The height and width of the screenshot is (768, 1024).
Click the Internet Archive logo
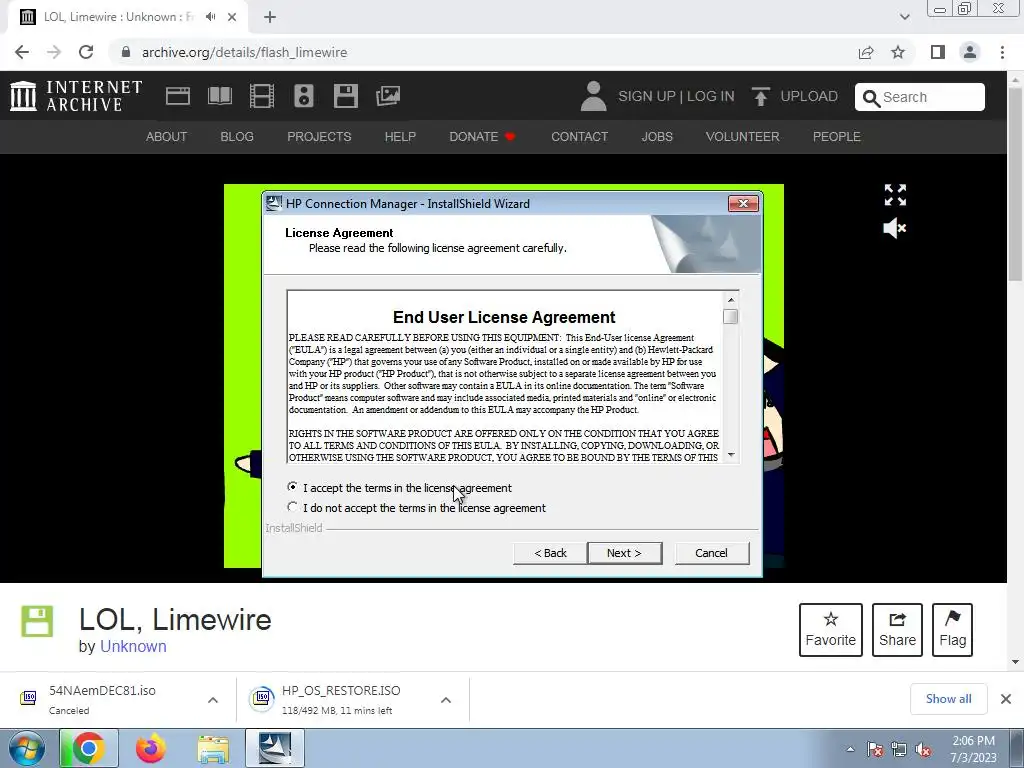coord(76,96)
